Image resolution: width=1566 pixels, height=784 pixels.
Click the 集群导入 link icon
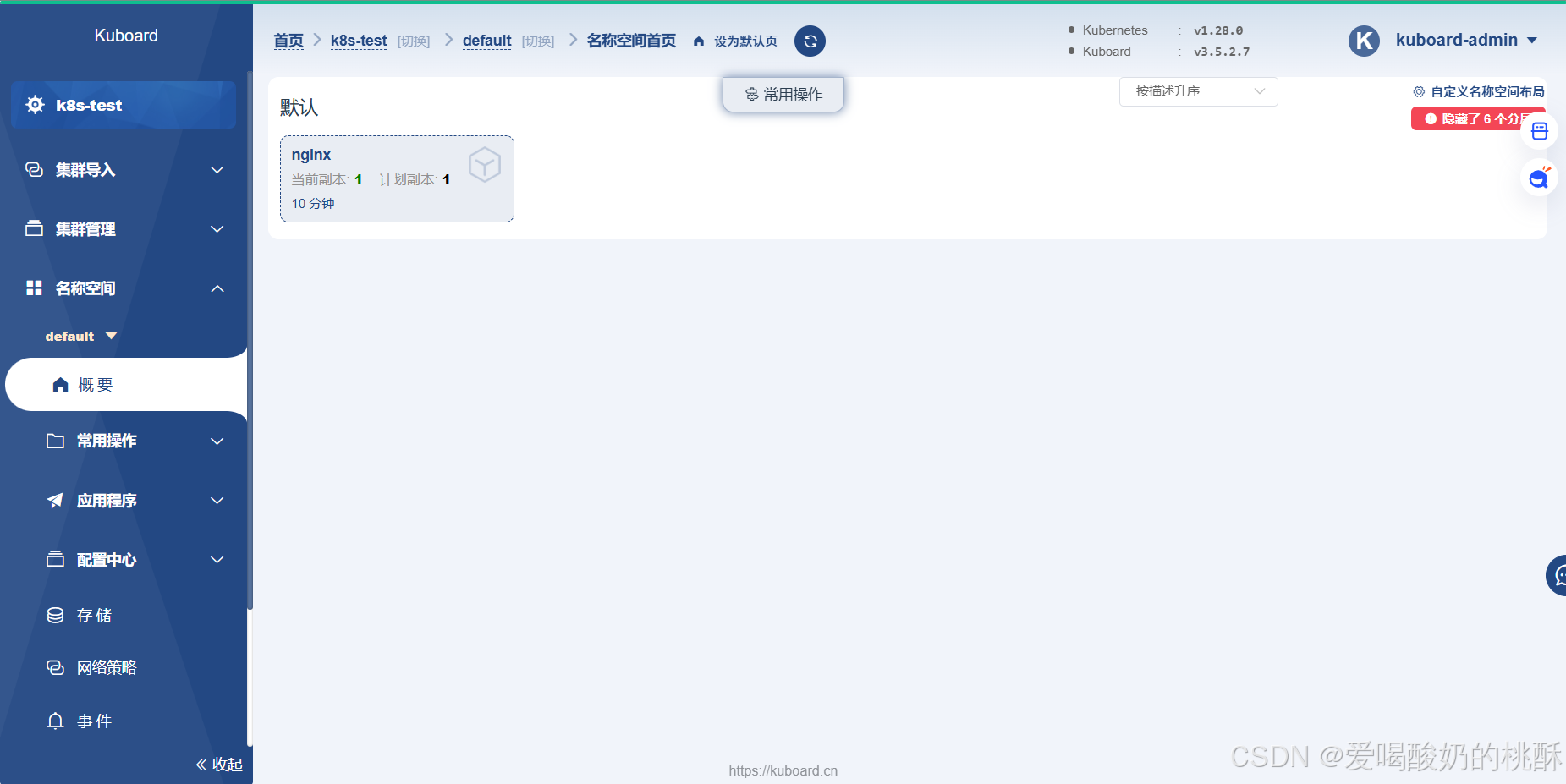35,170
